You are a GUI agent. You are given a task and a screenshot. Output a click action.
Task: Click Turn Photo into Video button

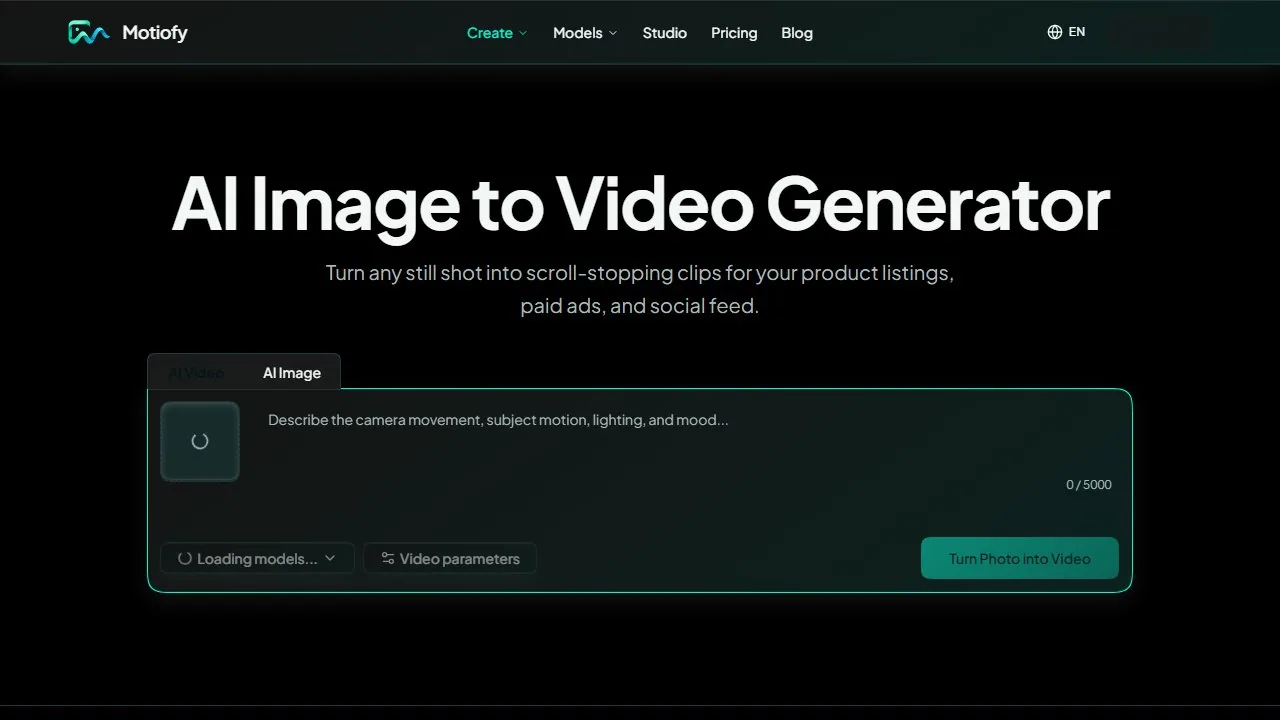pyautogui.click(x=1020, y=558)
